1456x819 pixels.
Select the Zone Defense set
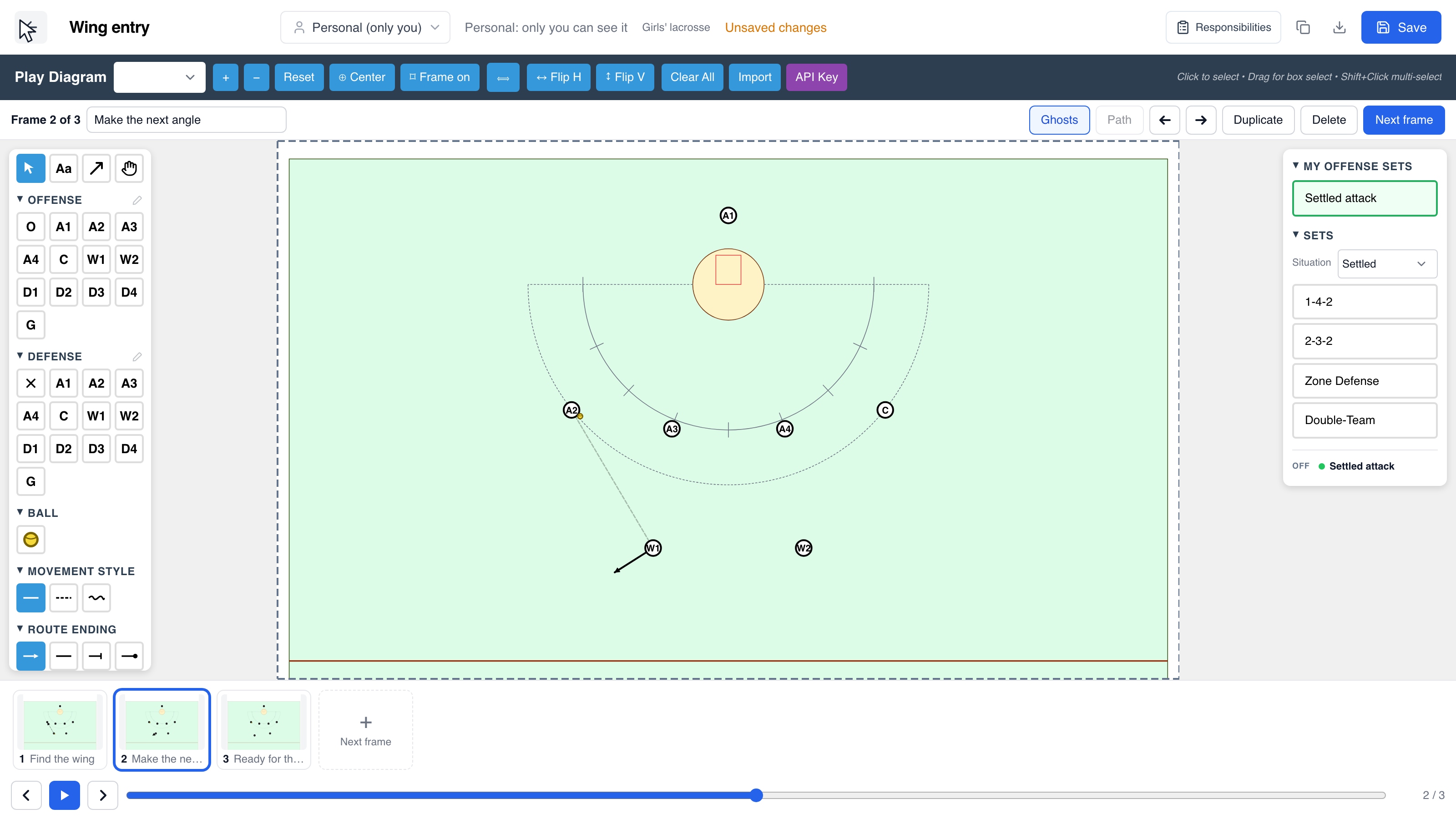1365,381
